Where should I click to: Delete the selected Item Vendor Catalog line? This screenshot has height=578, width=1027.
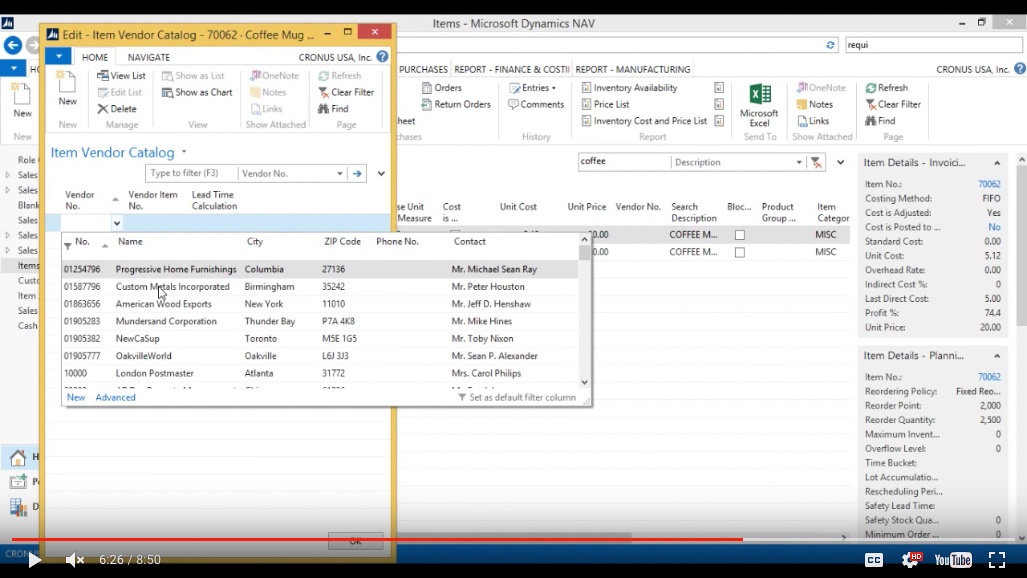click(x=117, y=109)
